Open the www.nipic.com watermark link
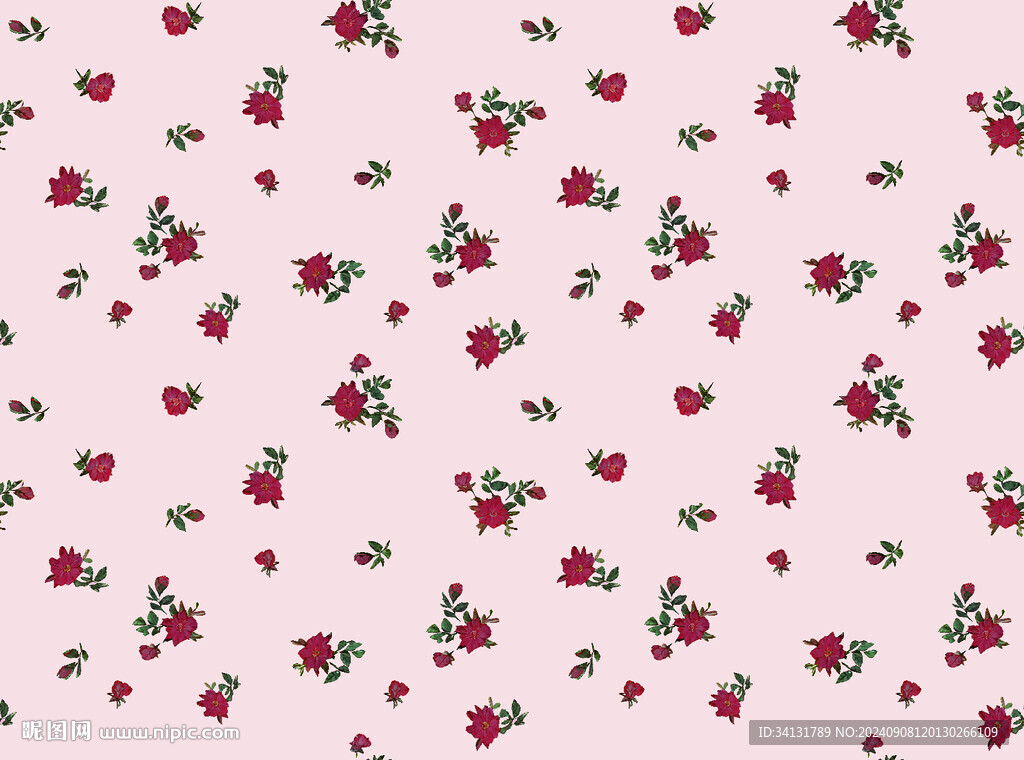Image resolution: width=1024 pixels, height=760 pixels. 169,733
